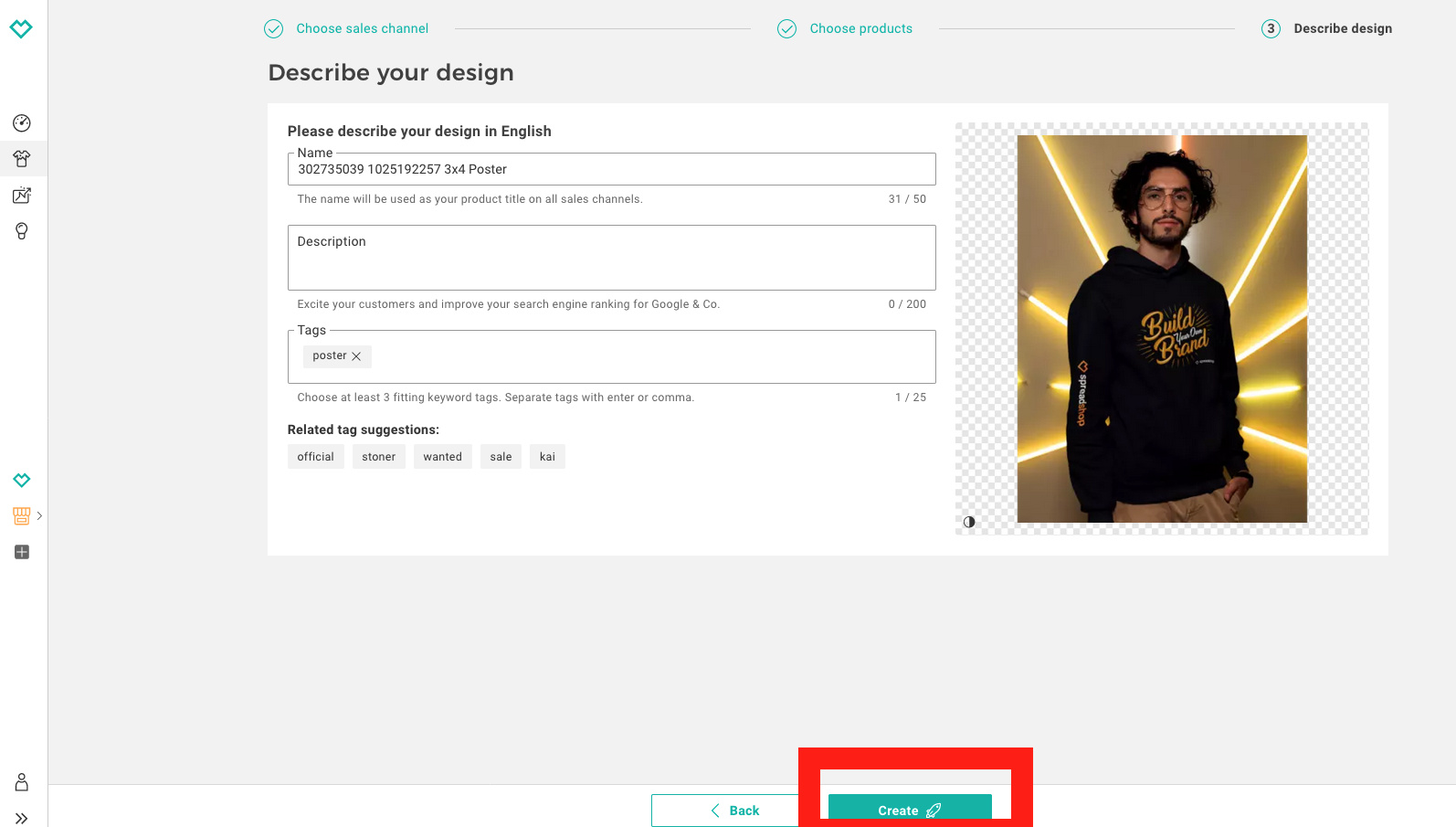Open the Dashboard gauge icon in sidebar
1456x827 pixels.
pyautogui.click(x=22, y=123)
